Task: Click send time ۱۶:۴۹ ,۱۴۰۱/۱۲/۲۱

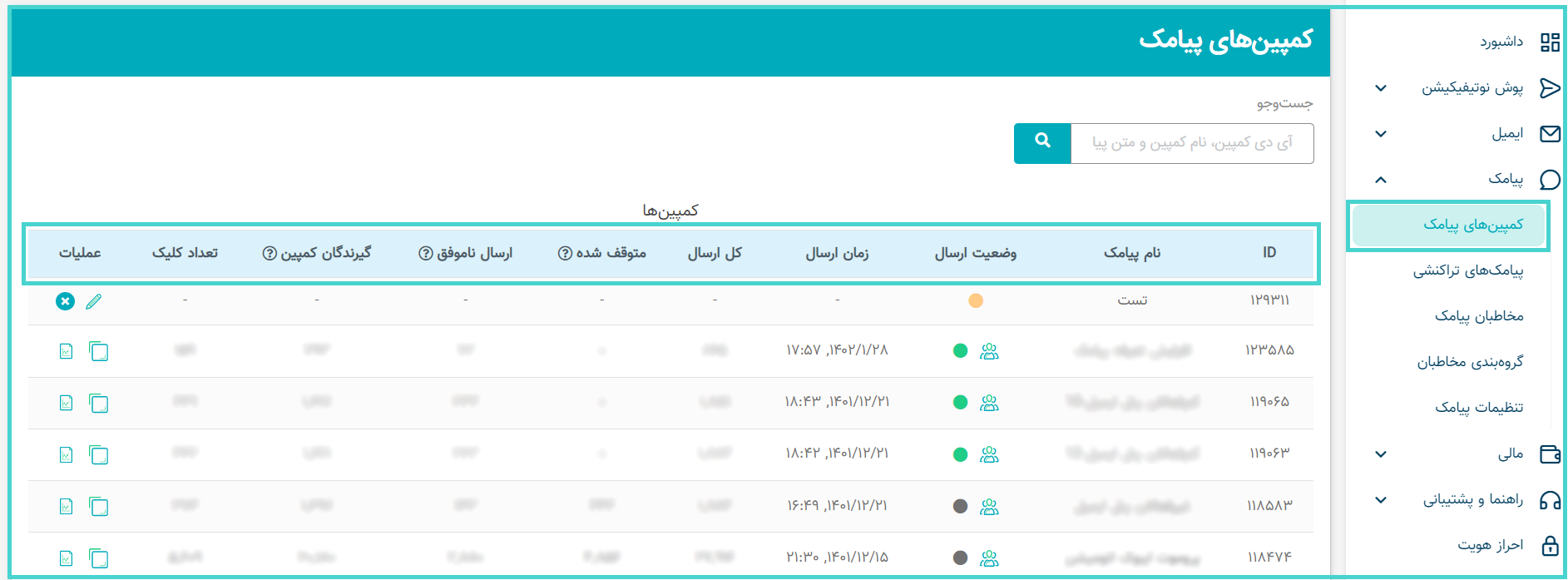Action: point(837,505)
